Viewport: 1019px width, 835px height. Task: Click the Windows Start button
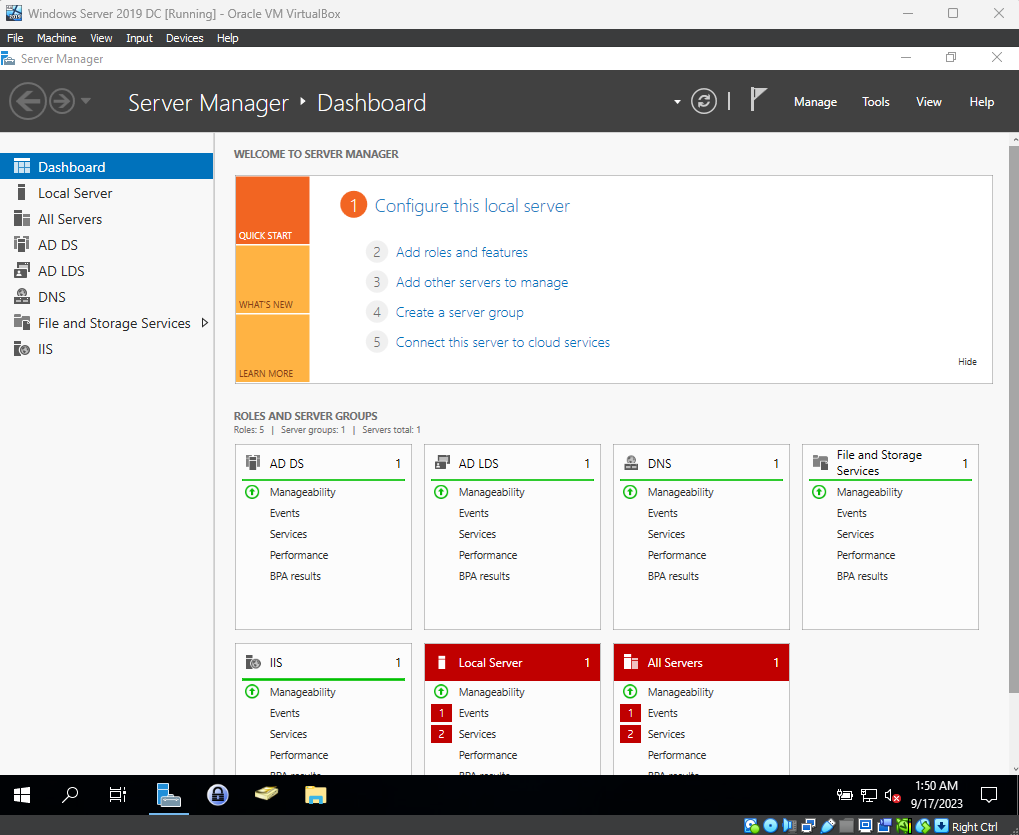(x=22, y=795)
